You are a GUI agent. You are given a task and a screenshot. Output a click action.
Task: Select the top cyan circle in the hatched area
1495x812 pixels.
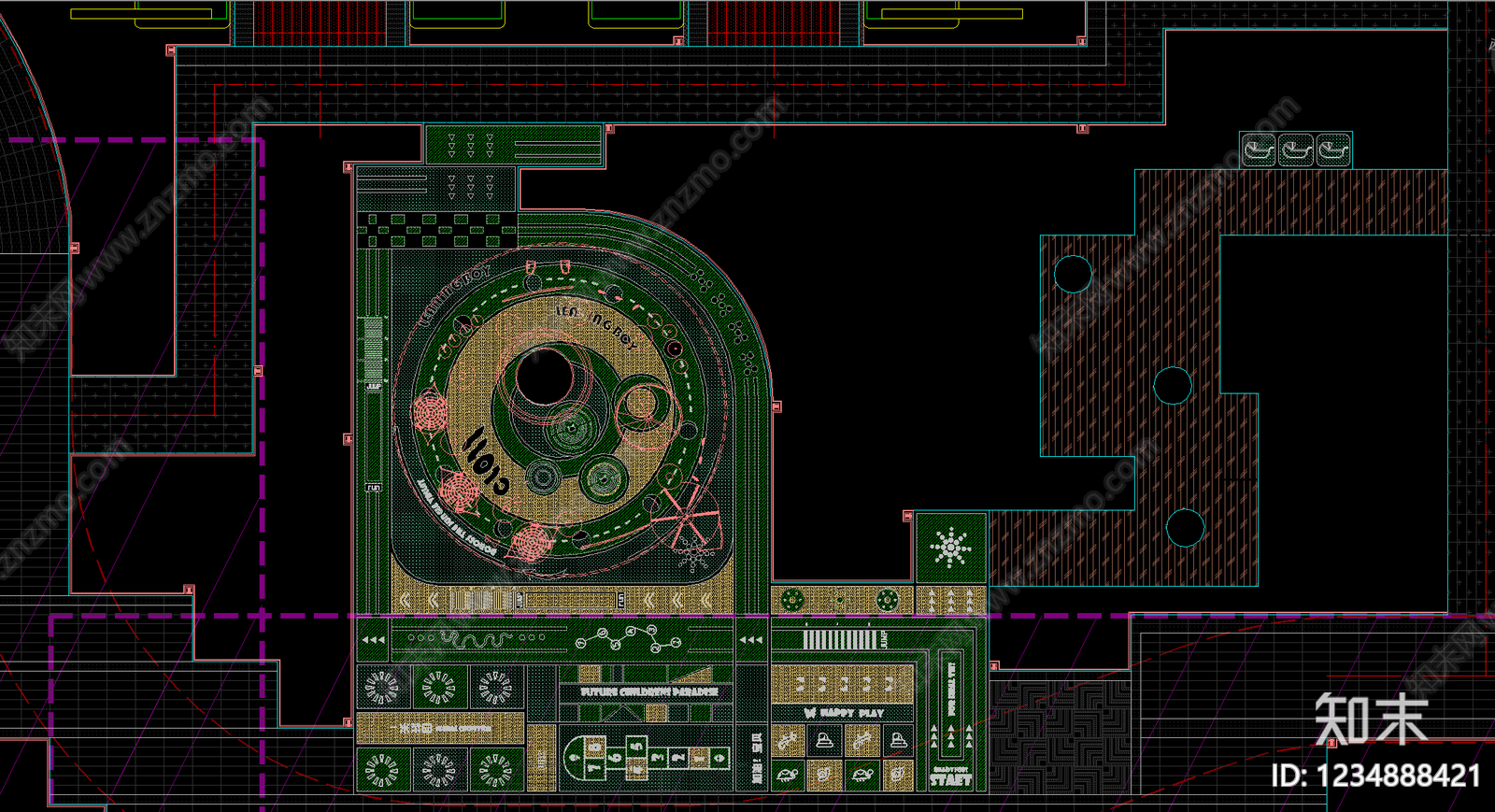click(1073, 274)
